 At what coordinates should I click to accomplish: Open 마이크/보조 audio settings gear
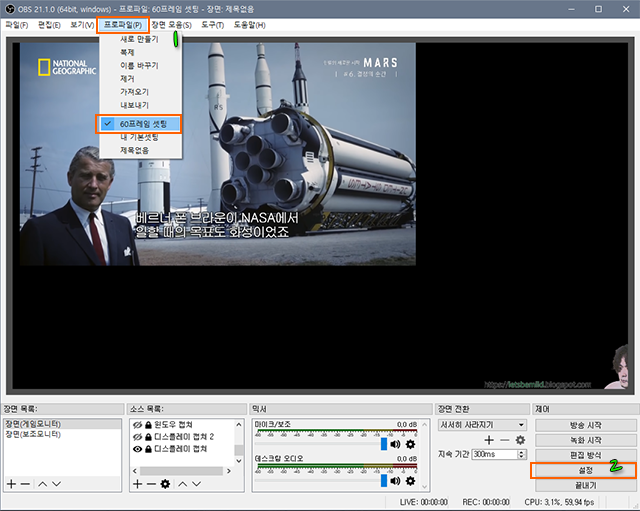click(410, 444)
